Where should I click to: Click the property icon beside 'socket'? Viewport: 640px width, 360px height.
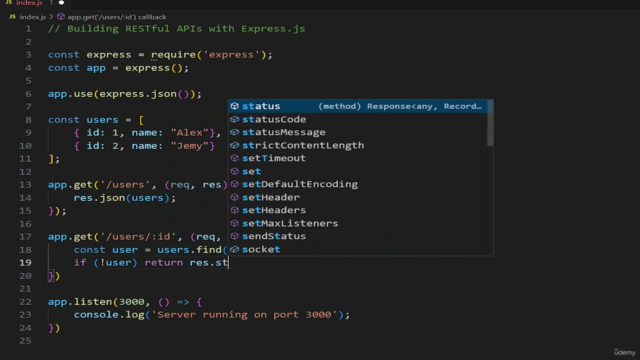pos(234,249)
